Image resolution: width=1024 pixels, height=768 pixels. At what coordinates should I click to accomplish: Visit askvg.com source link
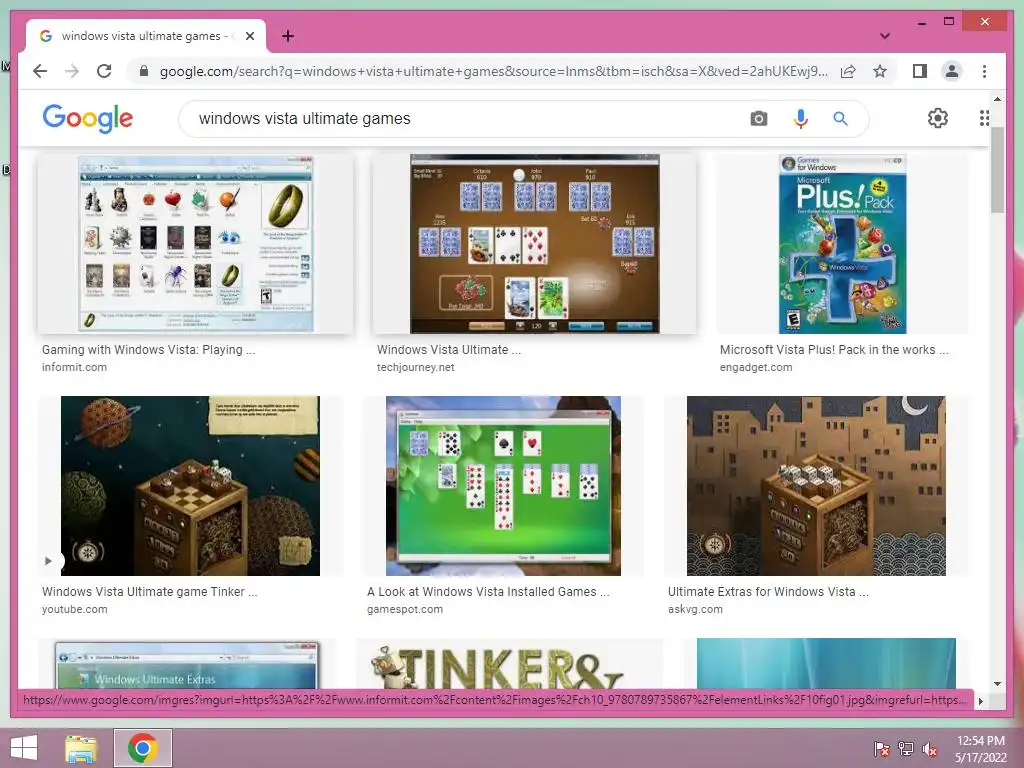click(695, 609)
